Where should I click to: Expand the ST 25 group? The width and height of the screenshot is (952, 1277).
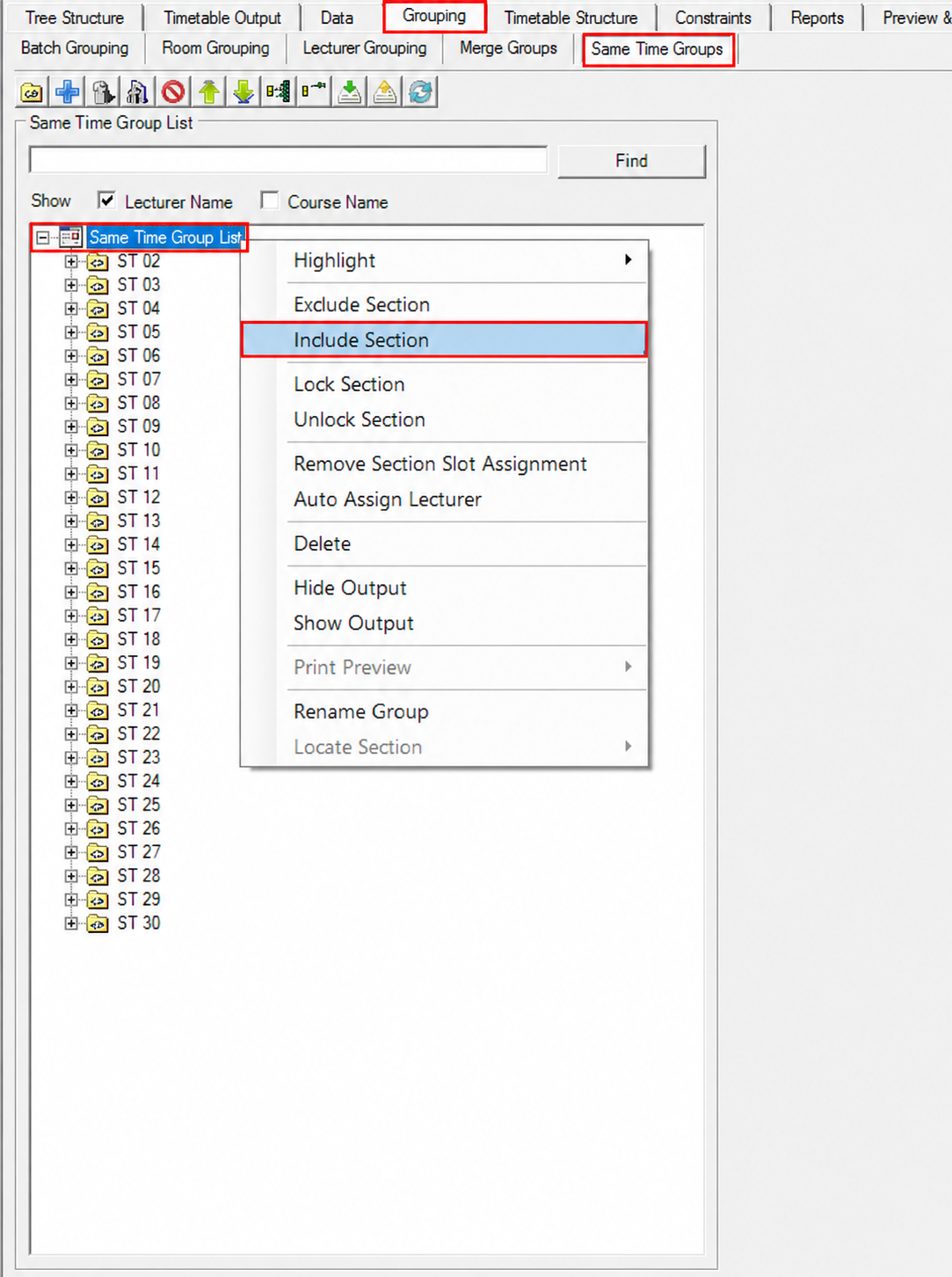point(71,806)
